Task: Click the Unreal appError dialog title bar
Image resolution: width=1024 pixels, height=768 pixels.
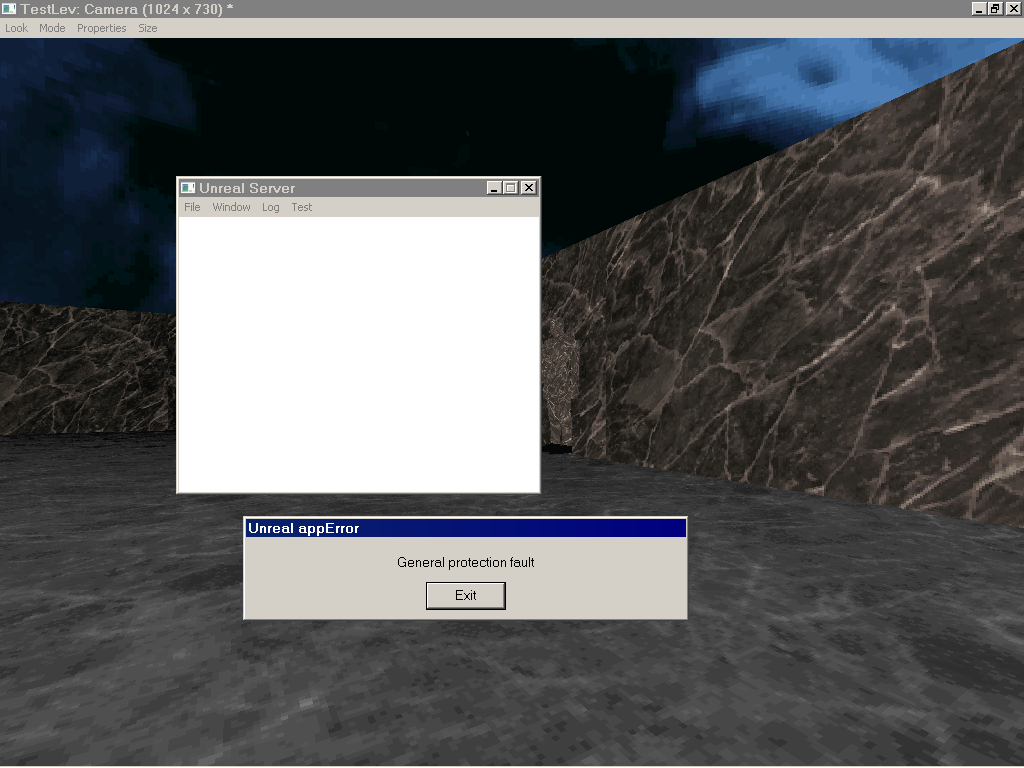Action: [x=466, y=528]
